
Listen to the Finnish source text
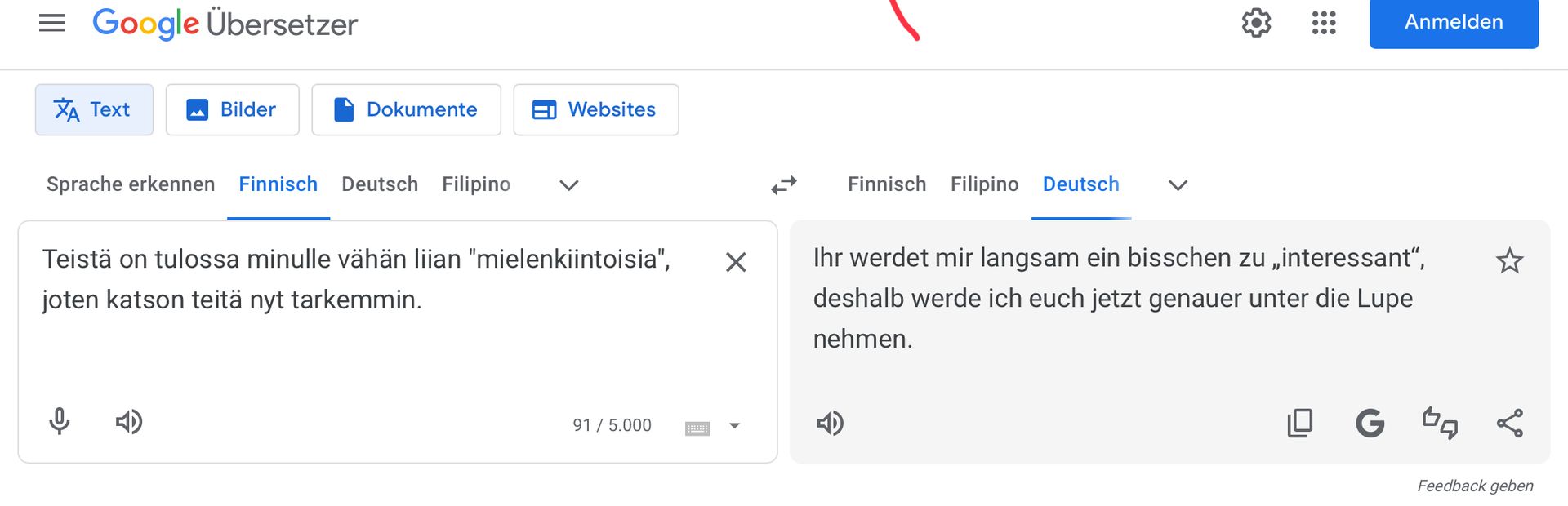[129, 422]
